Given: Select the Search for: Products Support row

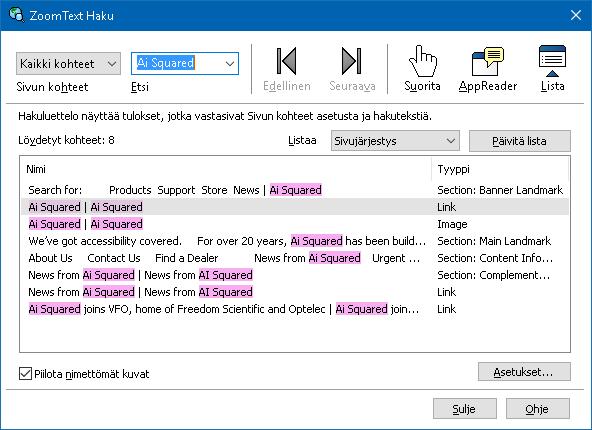Looking at the screenshot, I should 294,190.
